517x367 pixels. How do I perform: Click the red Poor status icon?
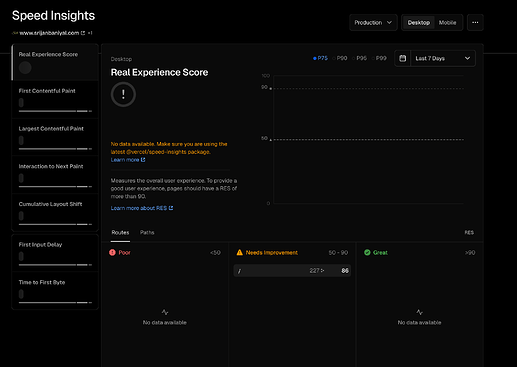point(112,252)
